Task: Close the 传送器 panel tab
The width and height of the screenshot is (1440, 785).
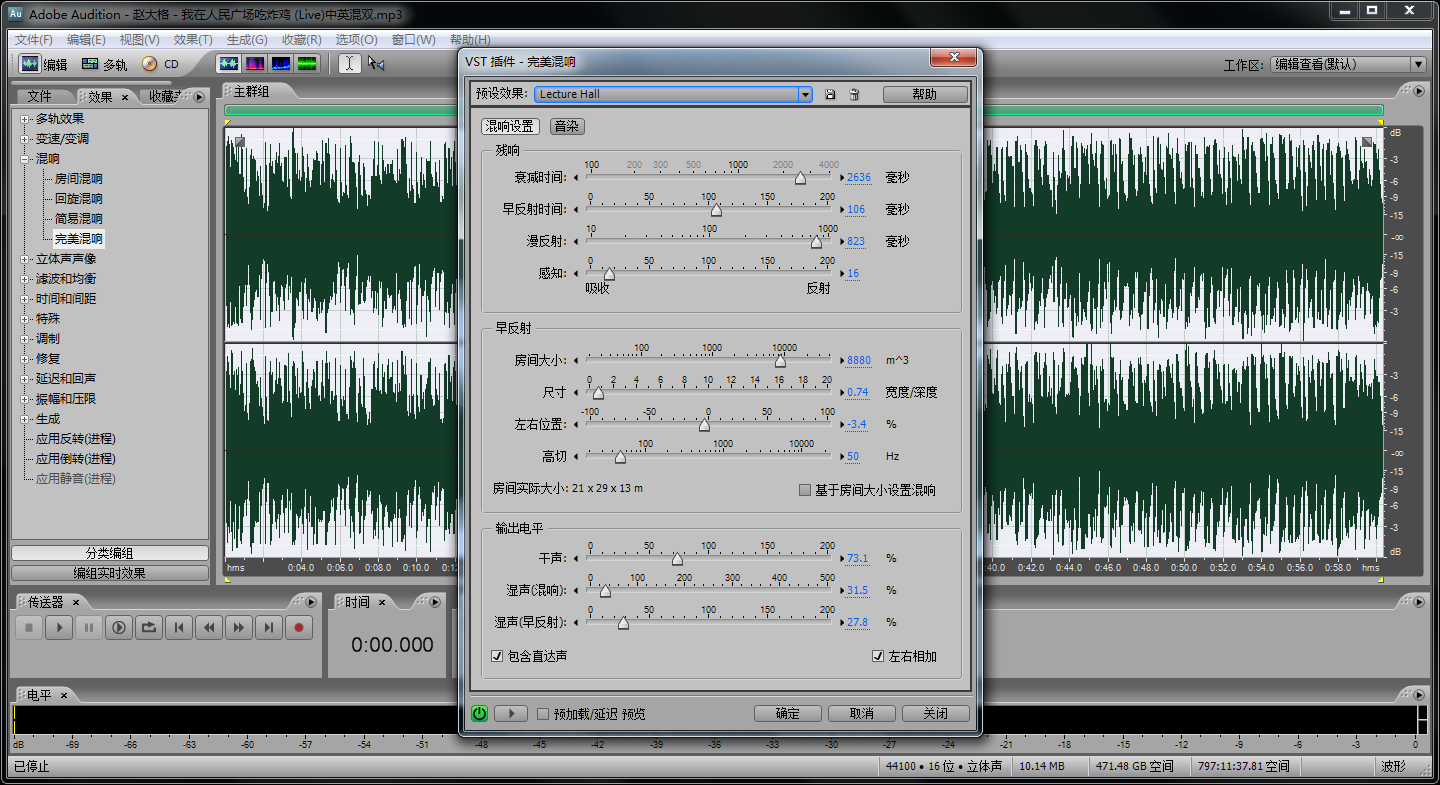Action: click(x=76, y=603)
